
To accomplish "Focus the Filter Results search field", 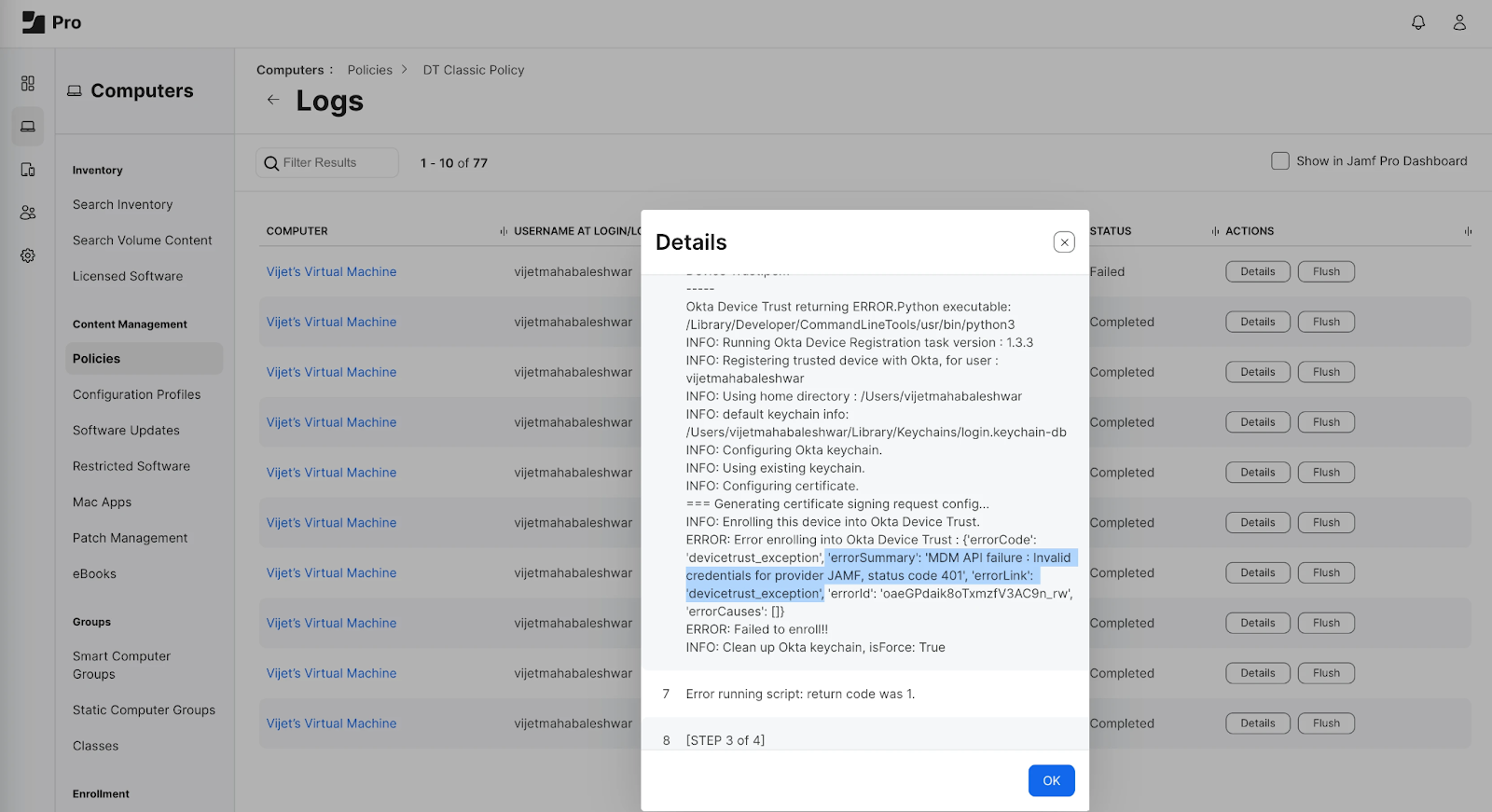I will click(x=327, y=163).
